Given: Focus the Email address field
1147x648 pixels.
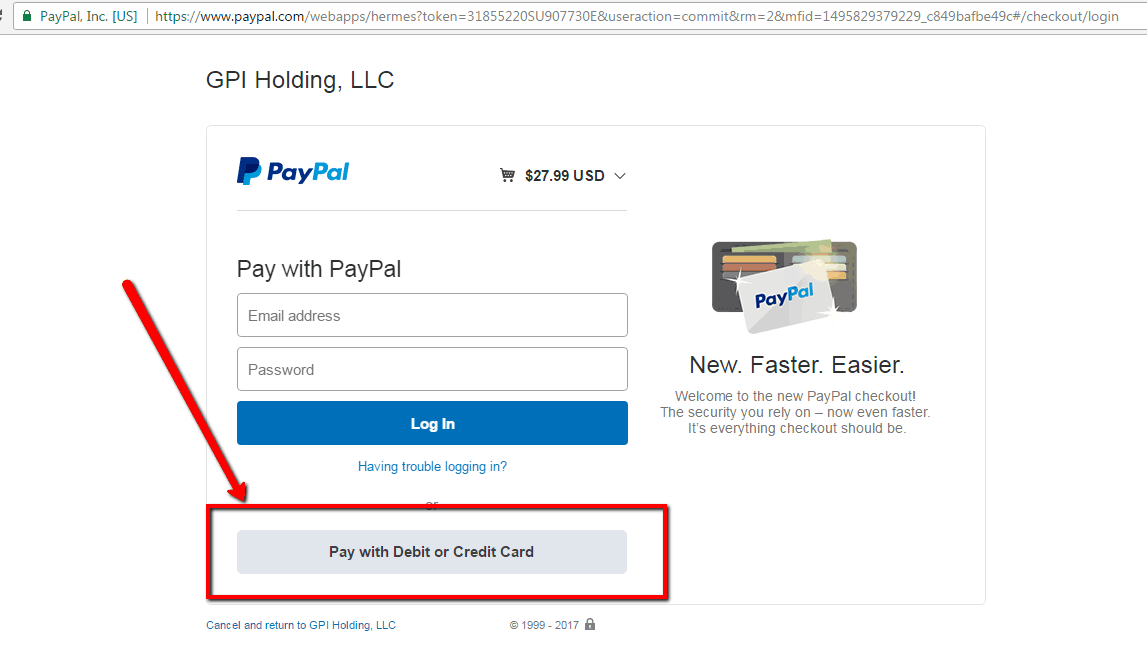Looking at the screenshot, I should click(x=432, y=315).
